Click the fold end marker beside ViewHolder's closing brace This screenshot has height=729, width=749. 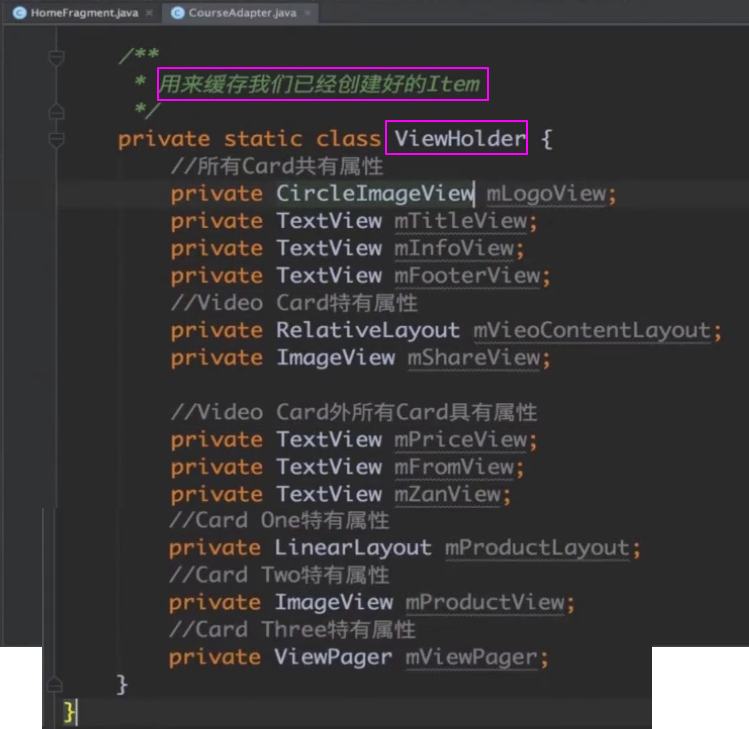point(56,684)
